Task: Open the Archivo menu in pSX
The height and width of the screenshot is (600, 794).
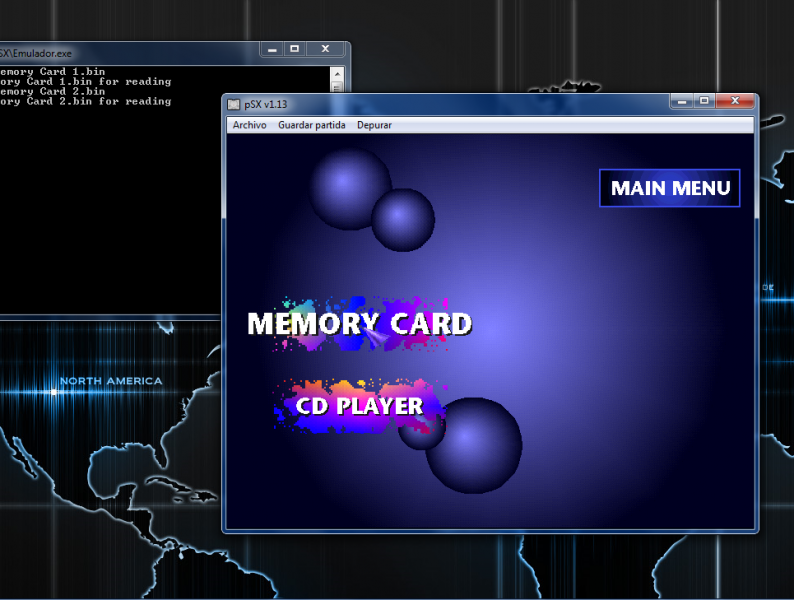Action: point(249,125)
